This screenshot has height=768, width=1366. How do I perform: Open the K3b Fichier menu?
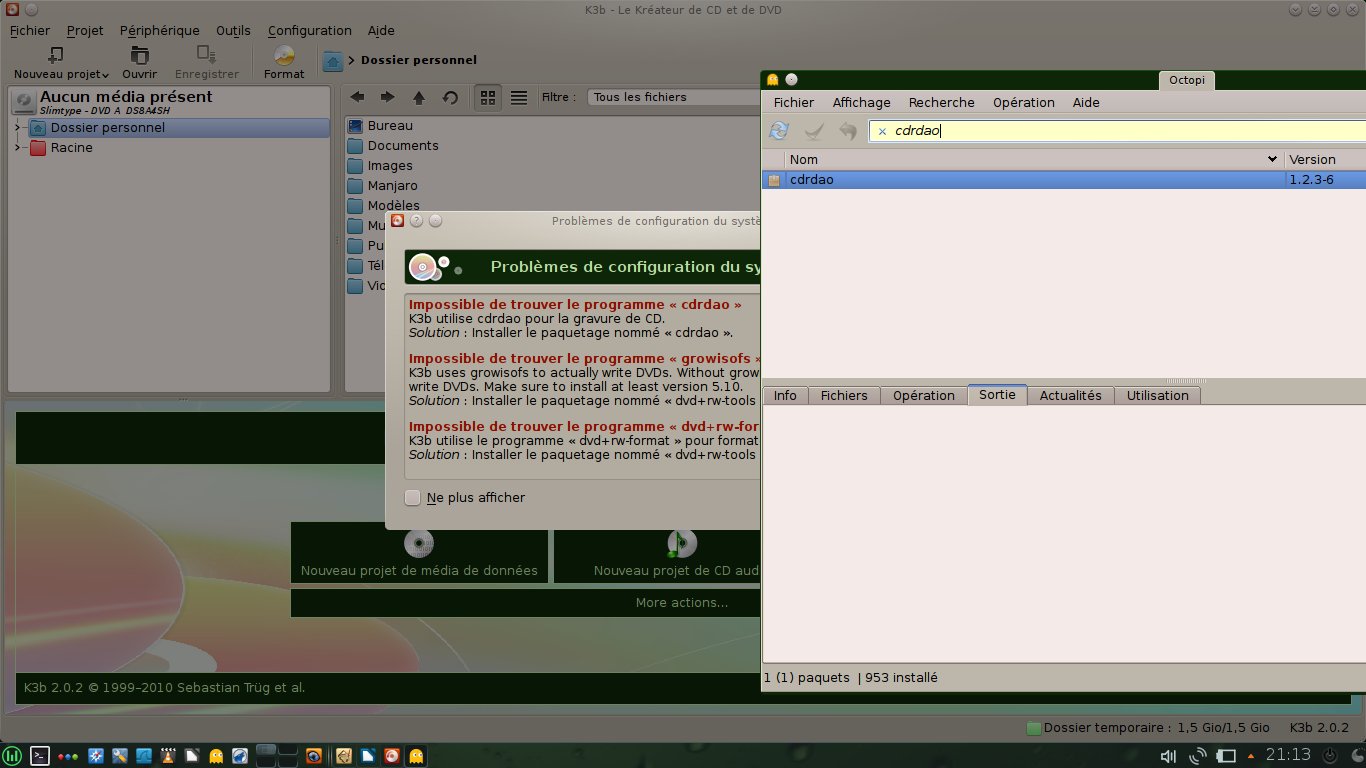tap(30, 30)
